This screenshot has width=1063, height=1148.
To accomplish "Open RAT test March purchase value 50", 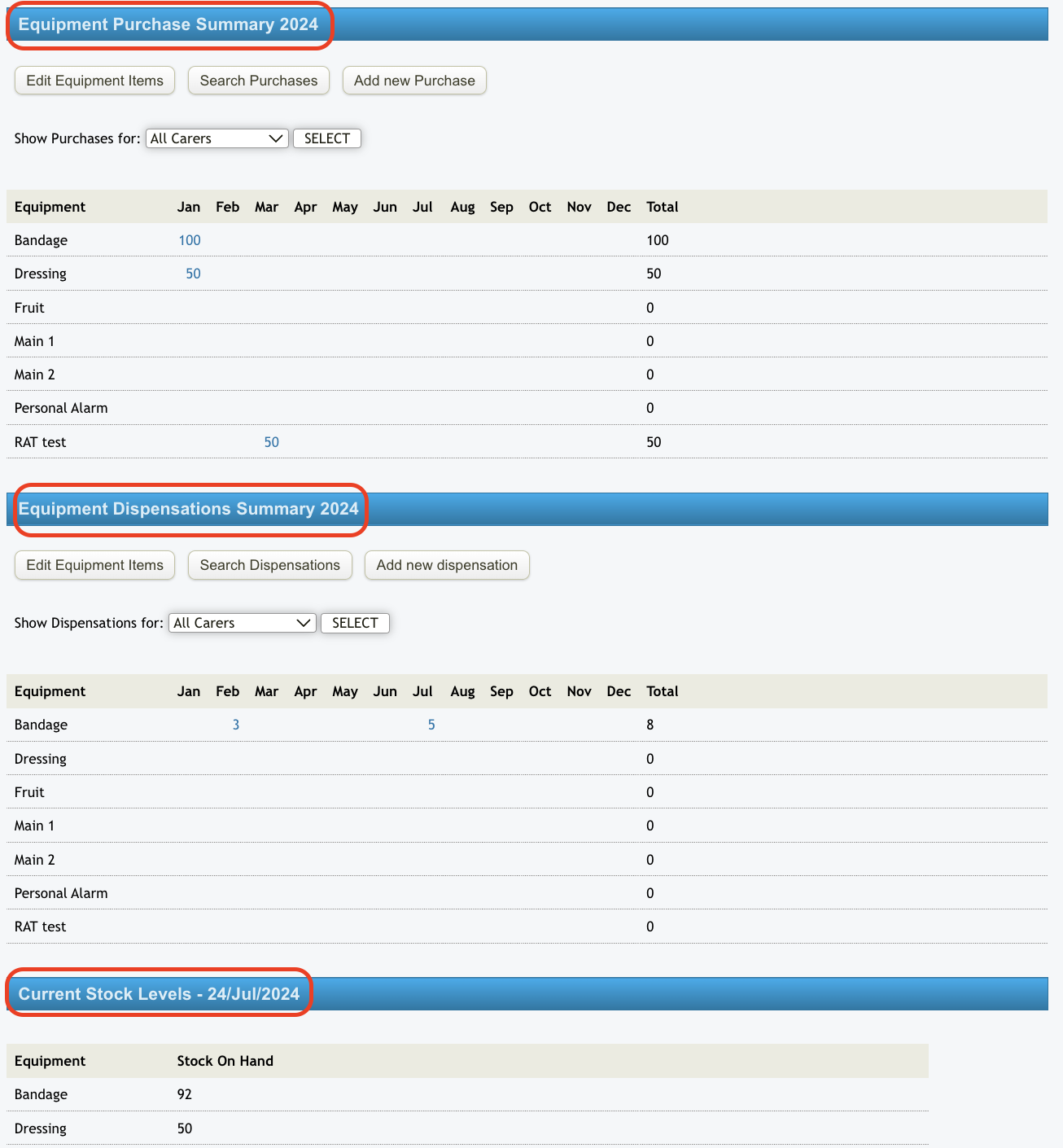I will click(272, 442).
